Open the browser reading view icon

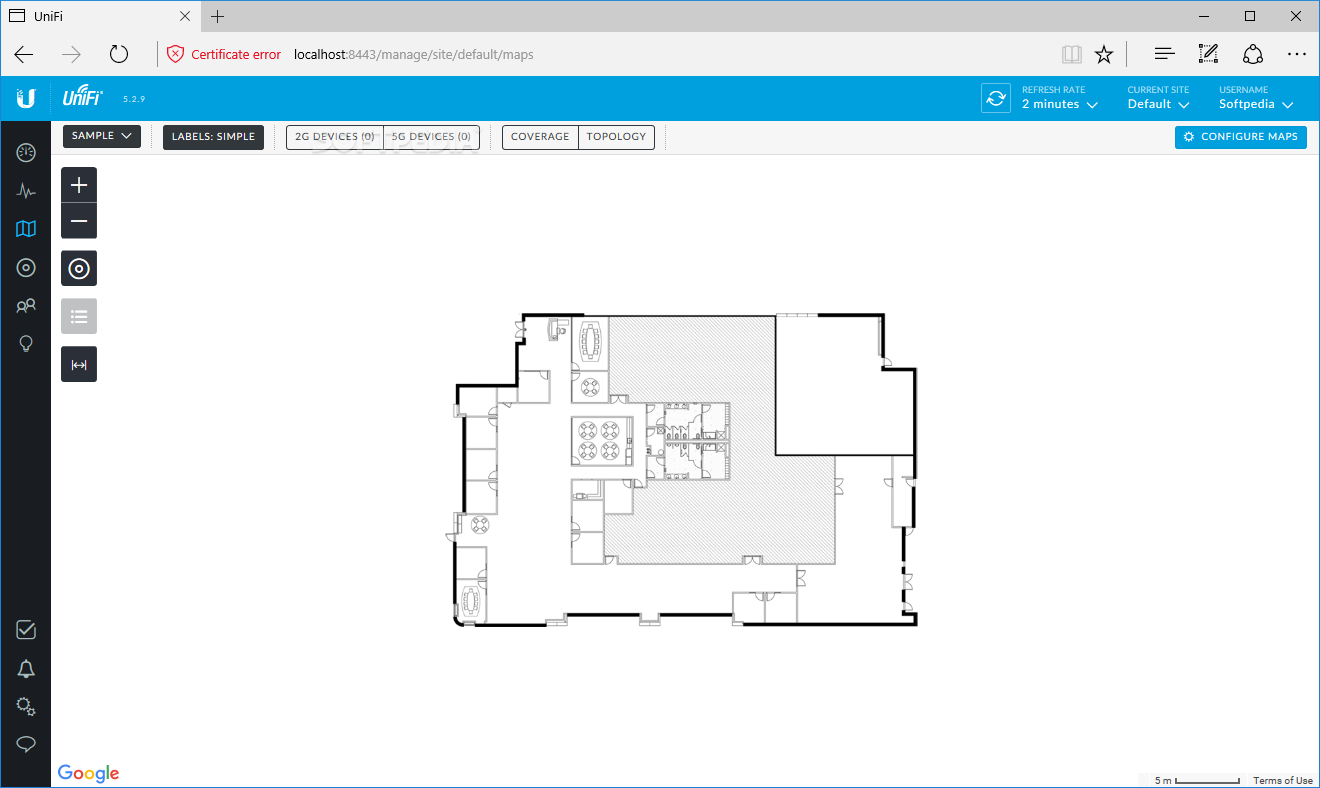pos(1071,54)
